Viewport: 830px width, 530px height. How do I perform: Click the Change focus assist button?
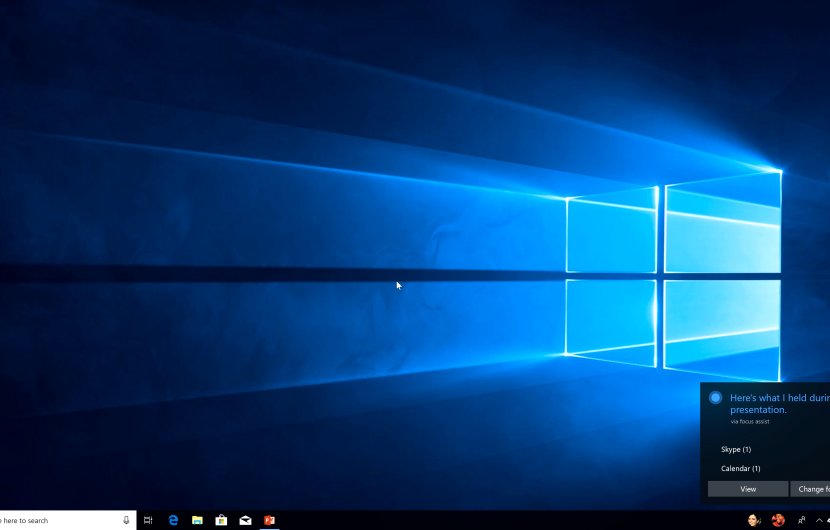click(x=810, y=489)
